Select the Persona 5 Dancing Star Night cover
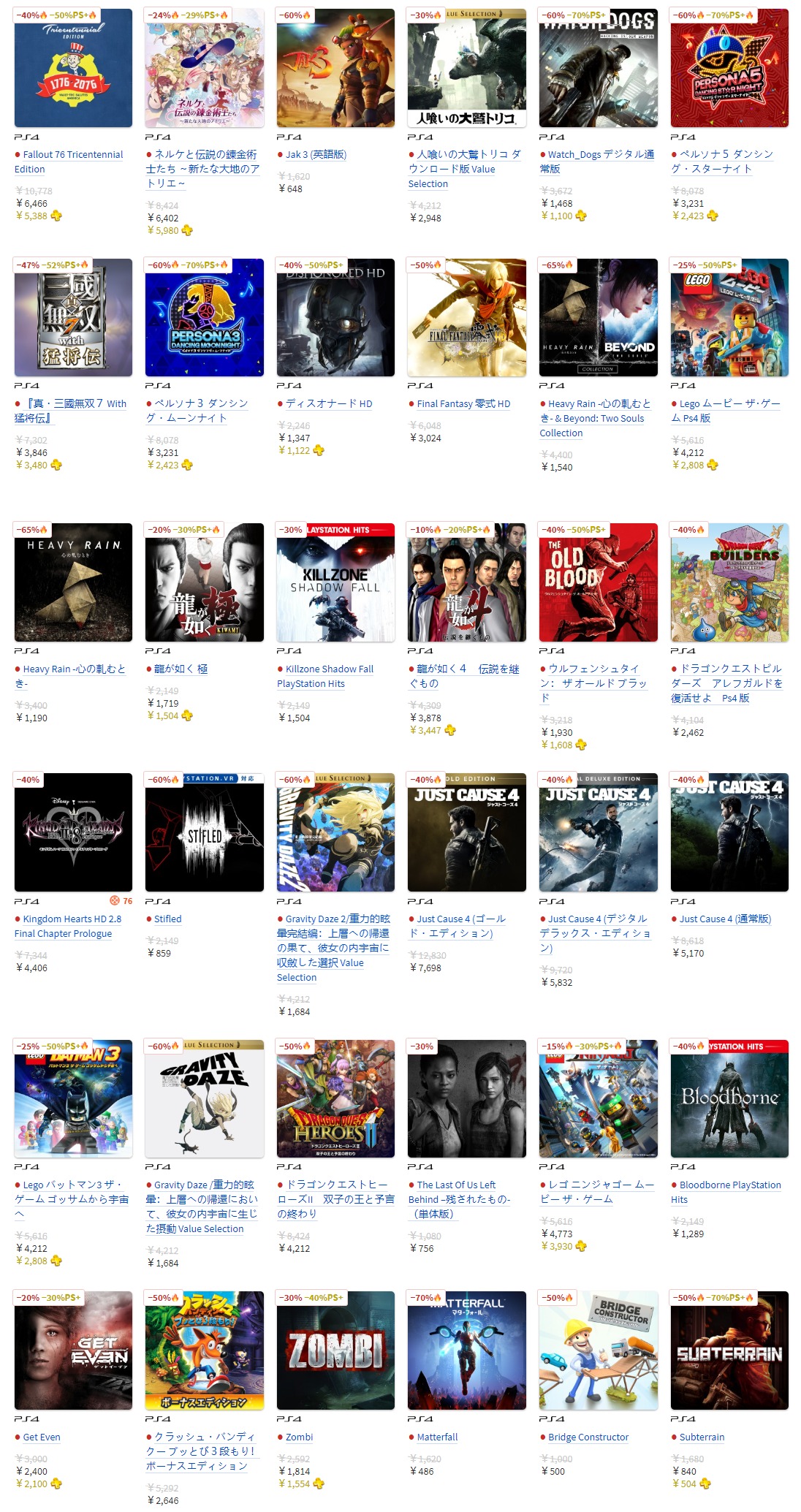The height and width of the screenshot is (1512, 801). (729, 68)
